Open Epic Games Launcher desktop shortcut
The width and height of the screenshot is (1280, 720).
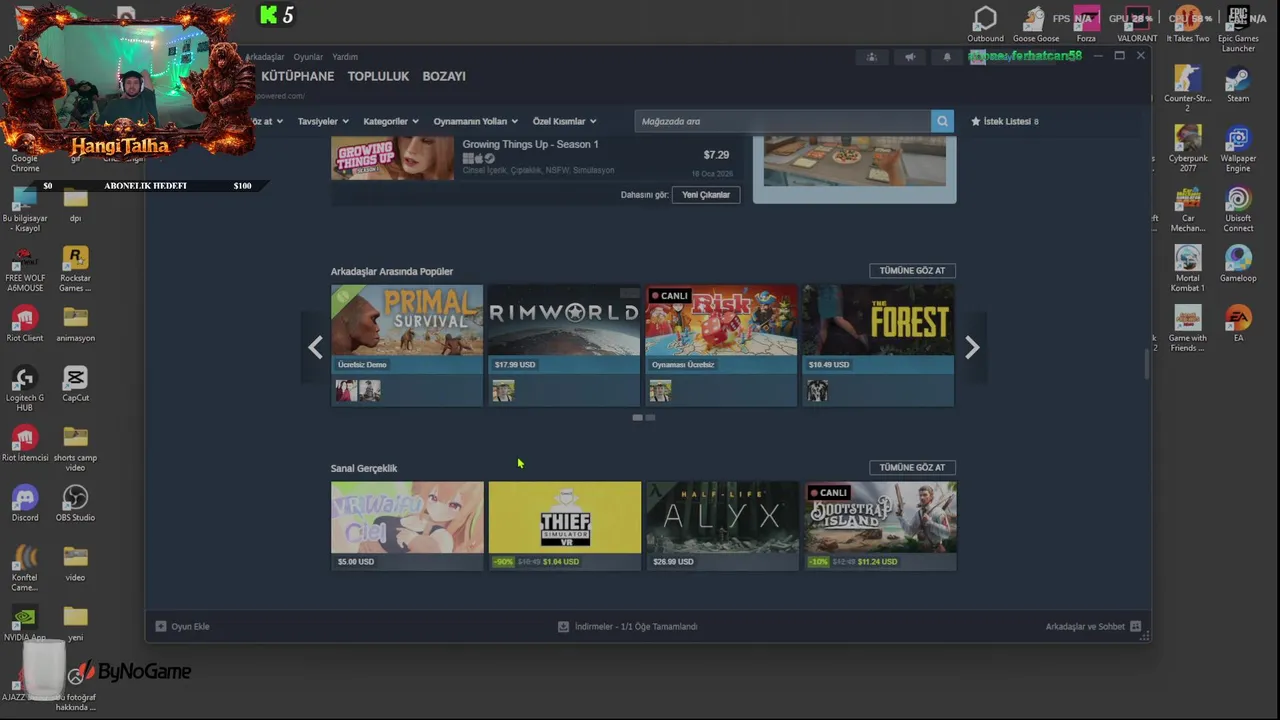(1238, 28)
